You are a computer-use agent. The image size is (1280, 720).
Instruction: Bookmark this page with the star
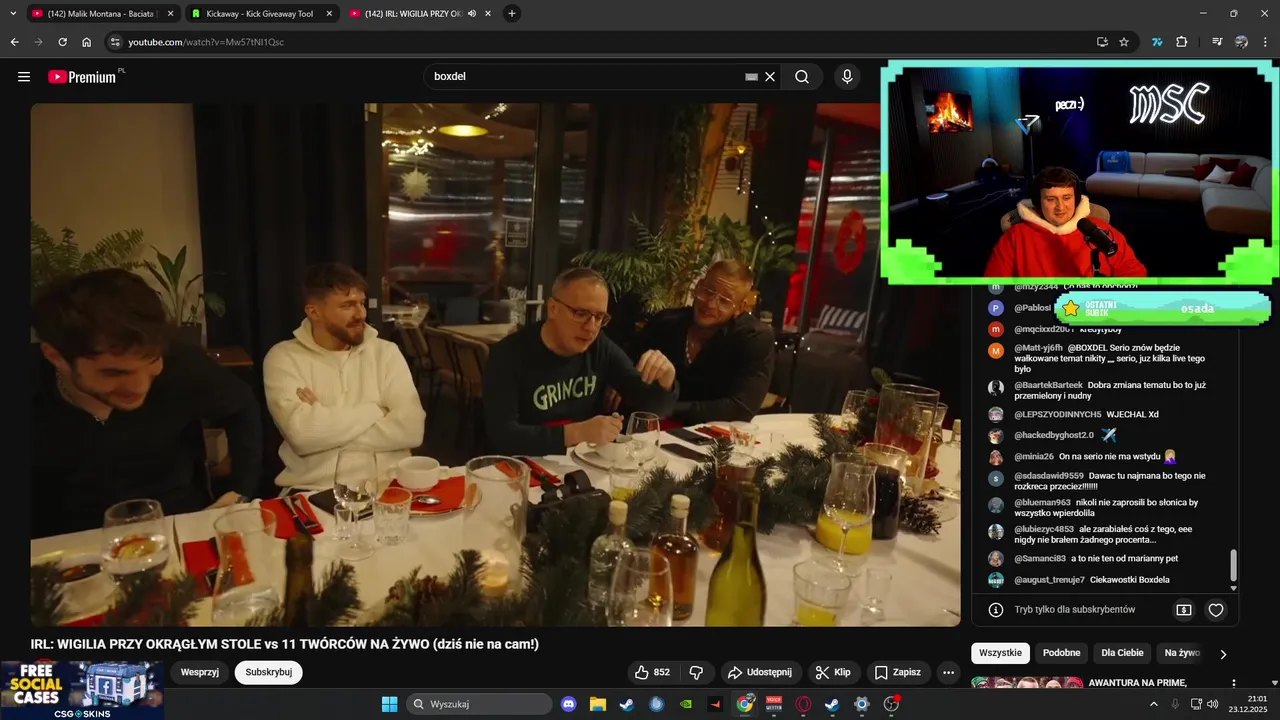(1124, 42)
